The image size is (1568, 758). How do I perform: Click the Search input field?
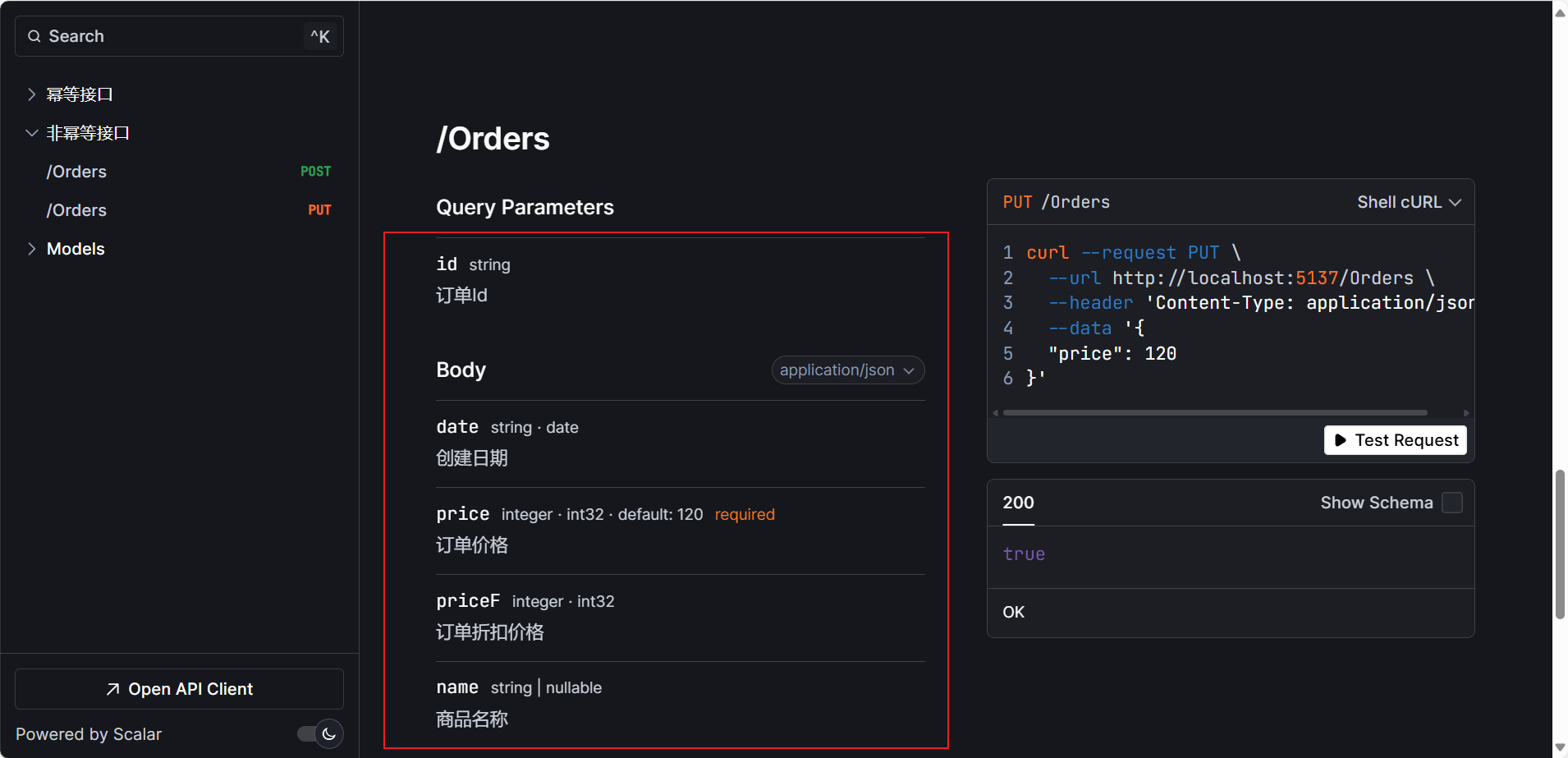click(172, 36)
